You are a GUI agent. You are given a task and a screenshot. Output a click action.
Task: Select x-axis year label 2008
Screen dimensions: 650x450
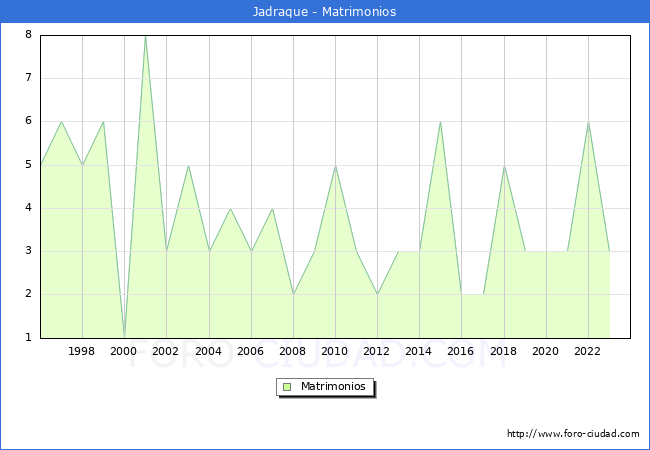coord(292,351)
